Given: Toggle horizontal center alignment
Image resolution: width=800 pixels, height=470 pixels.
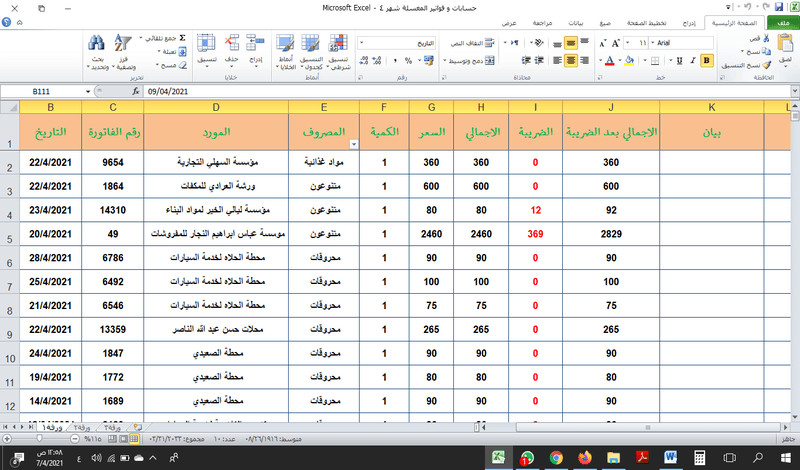Looking at the screenshot, I should (571, 60).
